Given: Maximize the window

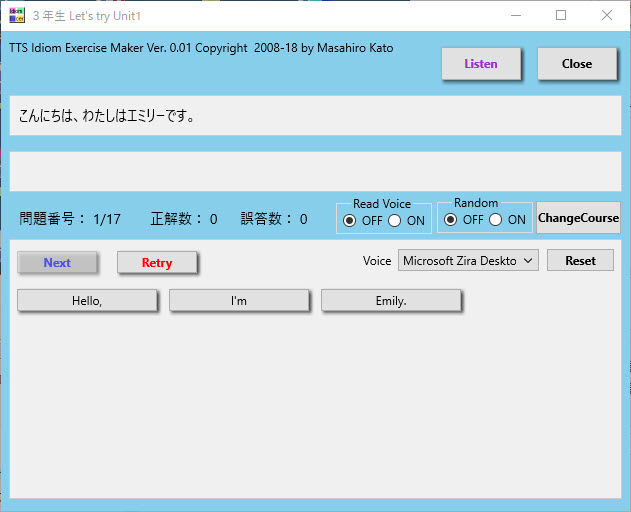Looking at the screenshot, I should pos(561,15).
